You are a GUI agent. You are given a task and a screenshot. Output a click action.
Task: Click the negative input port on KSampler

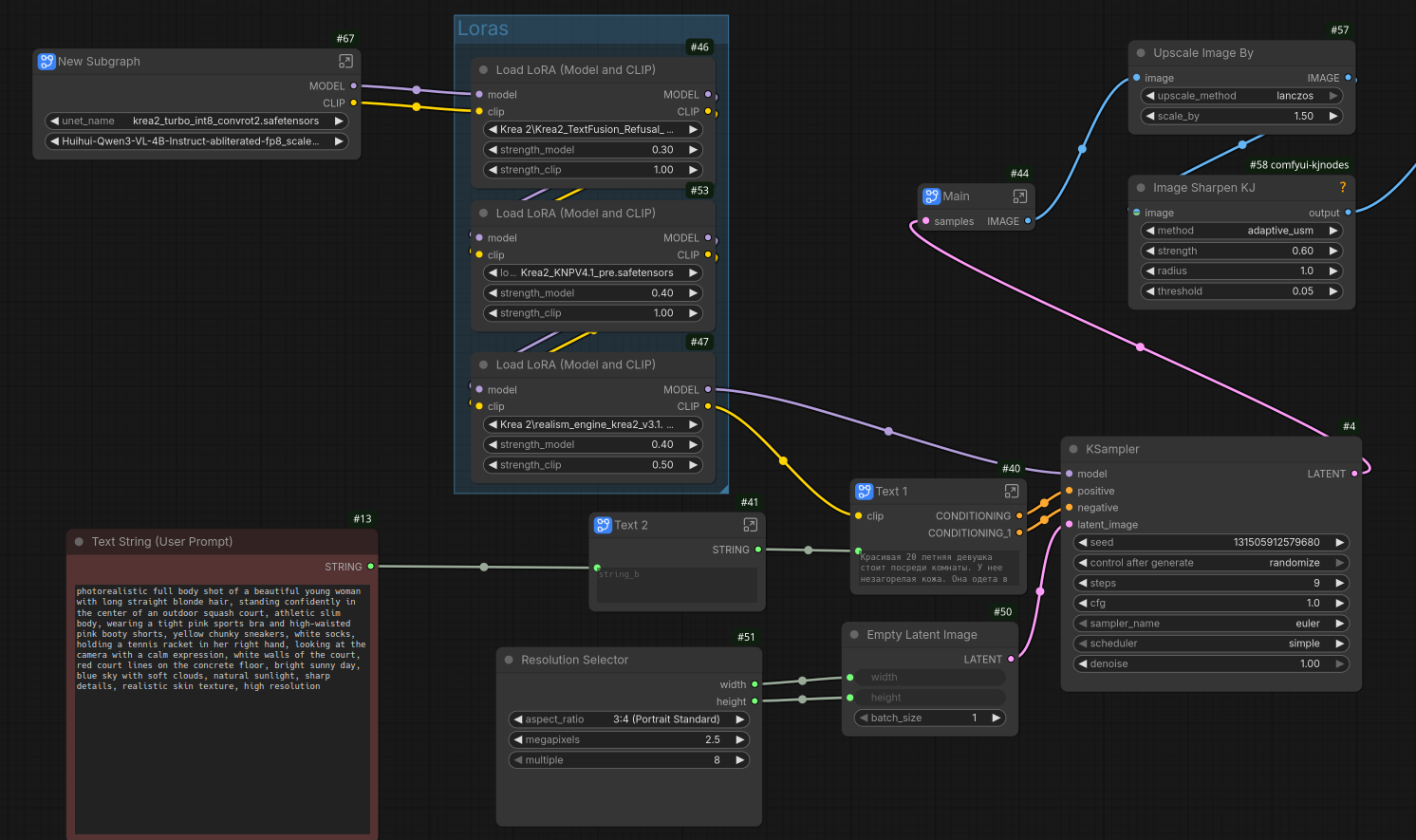tap(1070, 508)
